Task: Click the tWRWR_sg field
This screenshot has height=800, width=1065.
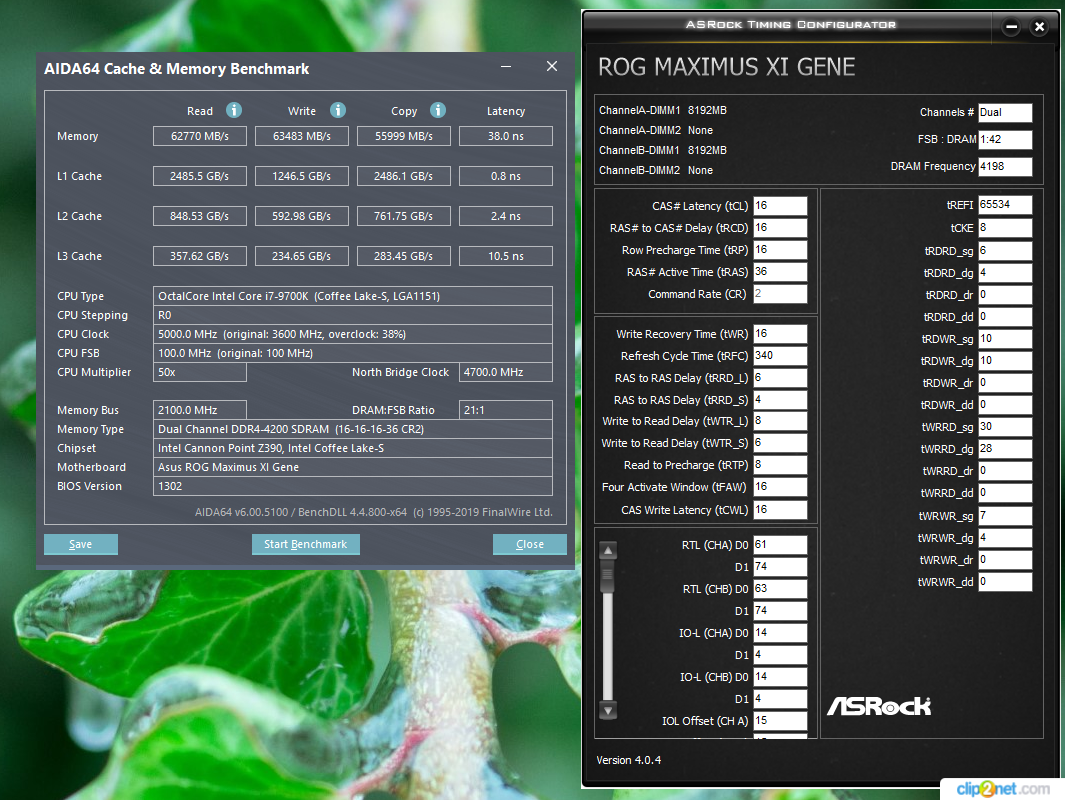Action: coord(1005,515)
